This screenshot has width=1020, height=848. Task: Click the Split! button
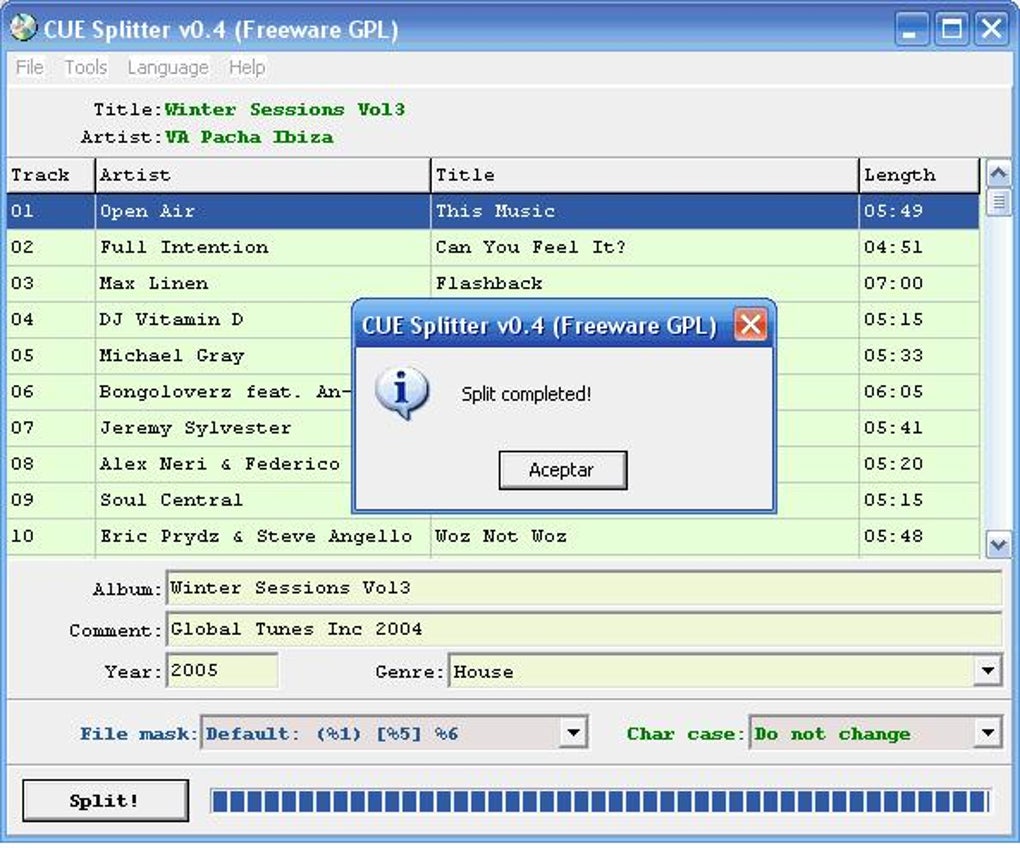(105, 801)
